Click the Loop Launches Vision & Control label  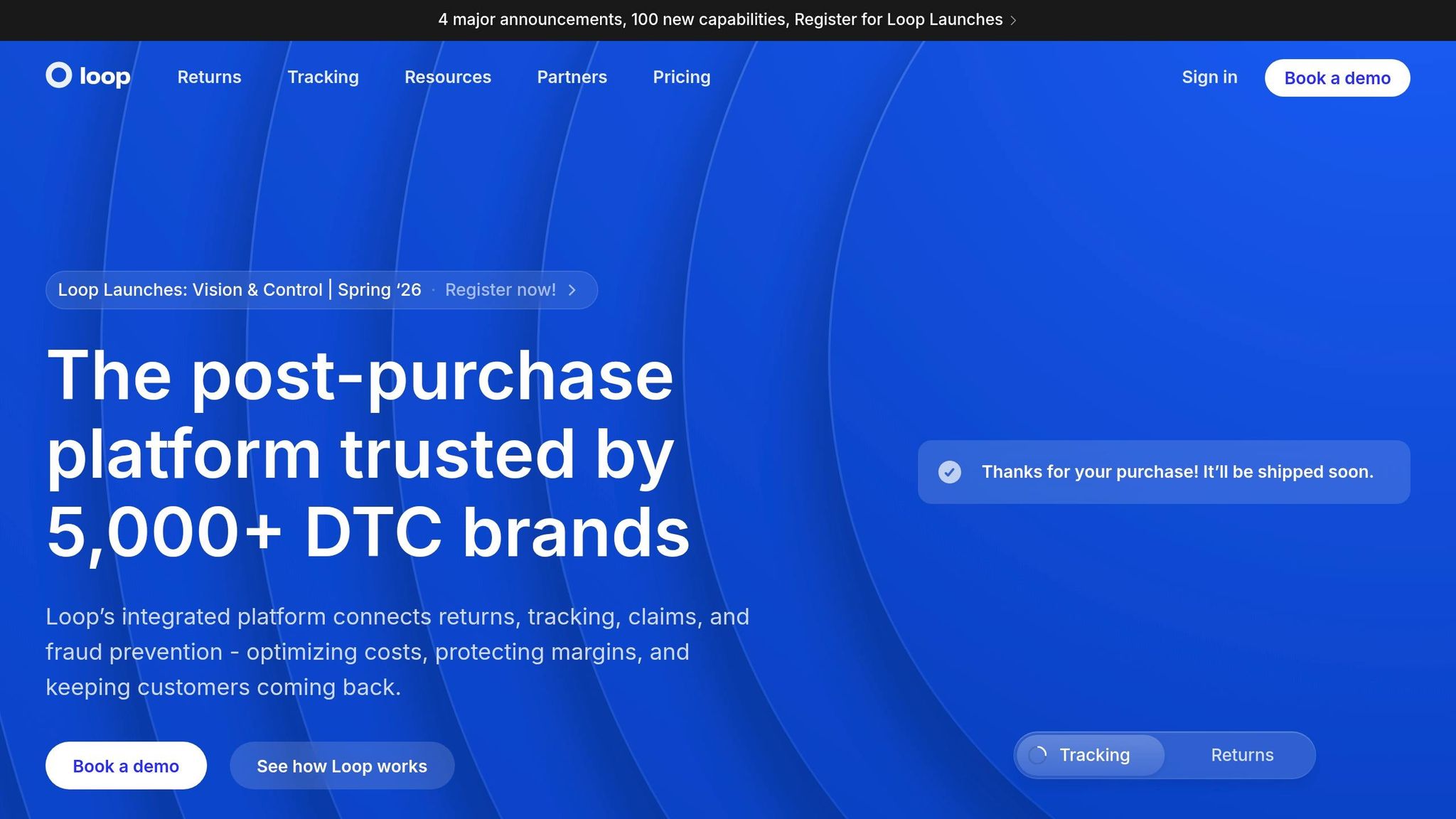click(x=239, y=290)
